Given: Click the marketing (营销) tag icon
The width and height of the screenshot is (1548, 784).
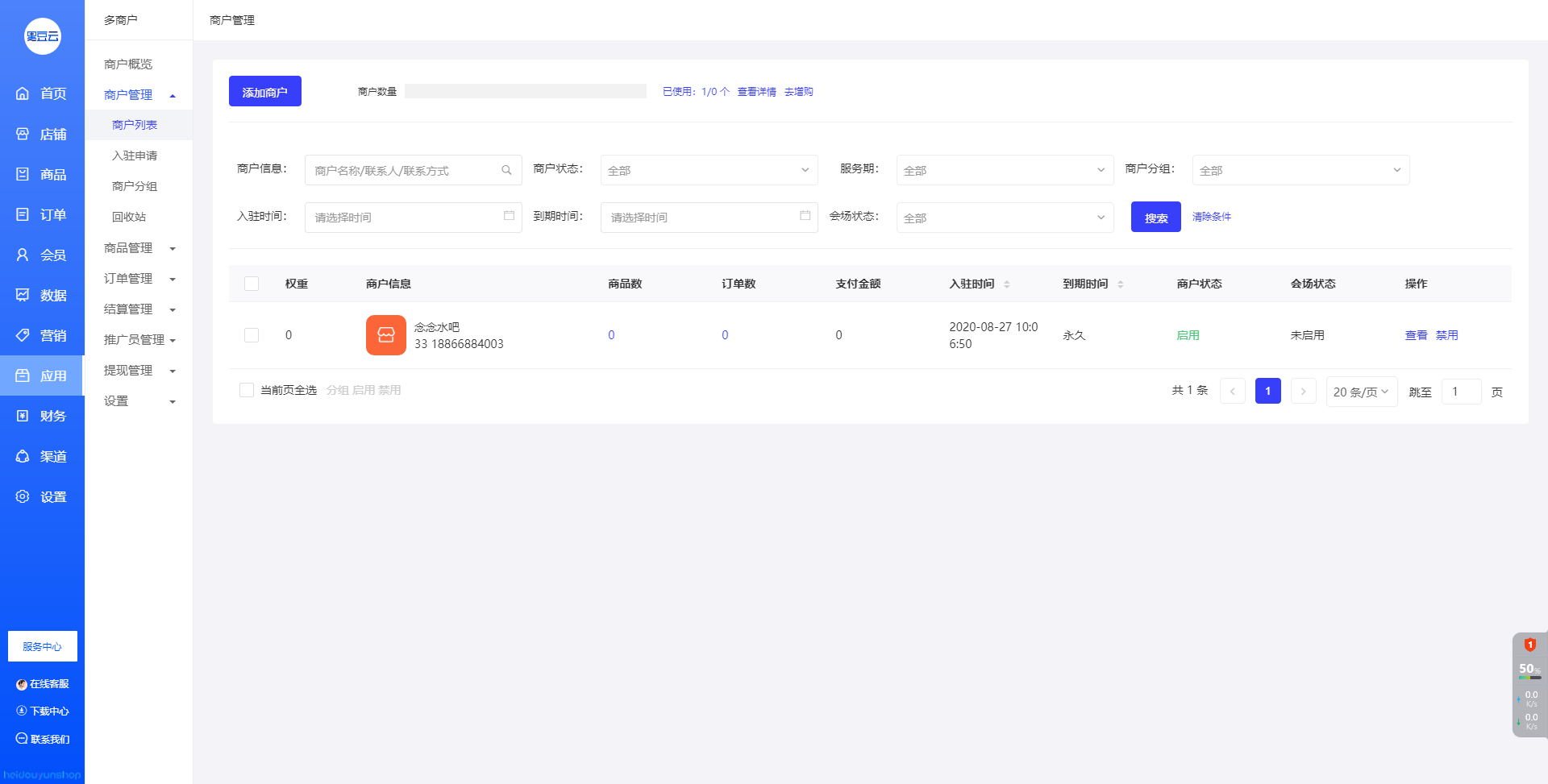Looking at the screenshot, I should 23,335.
